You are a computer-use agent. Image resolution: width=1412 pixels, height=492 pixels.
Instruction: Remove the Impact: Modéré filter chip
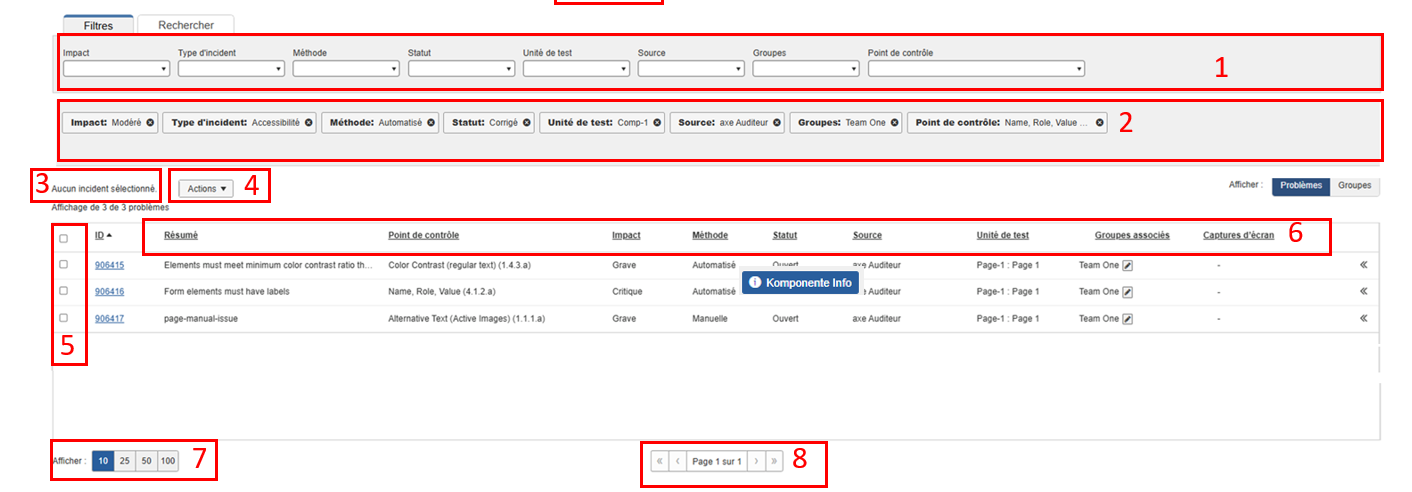click(x=150, y=123)
